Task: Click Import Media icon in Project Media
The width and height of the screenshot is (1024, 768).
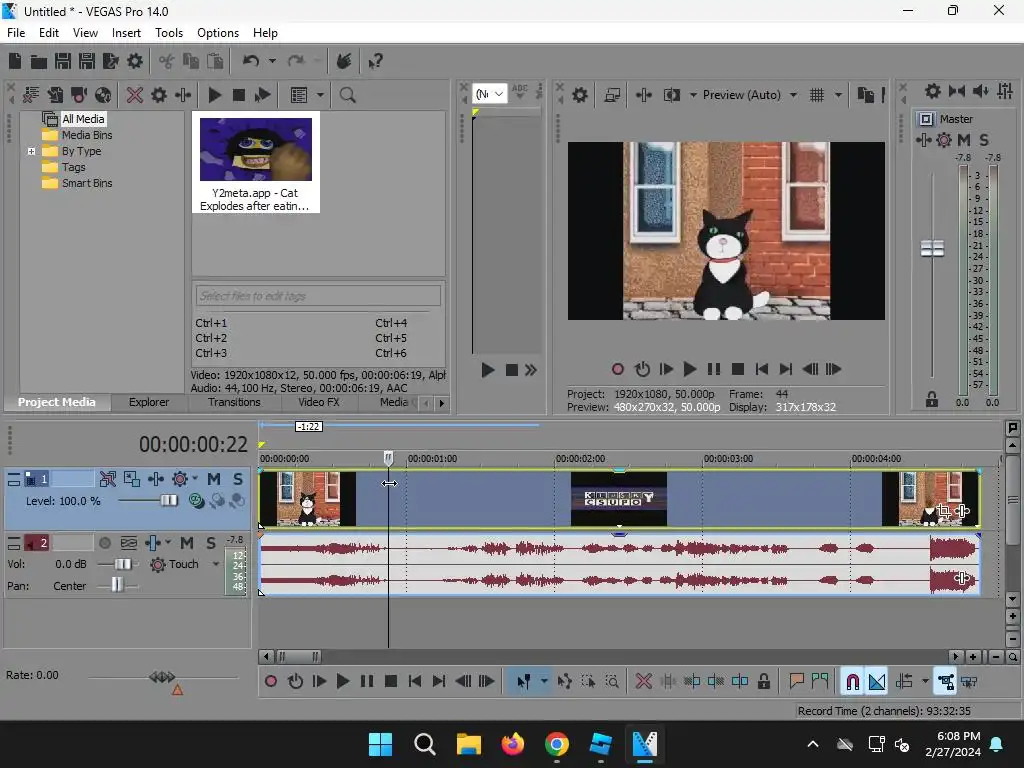Action: [x=55, y=95]
